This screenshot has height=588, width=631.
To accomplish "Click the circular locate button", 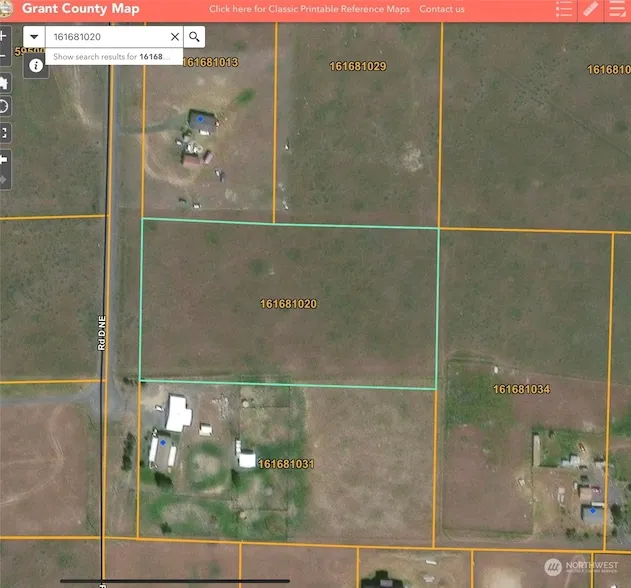I will (x=3, y=107).
